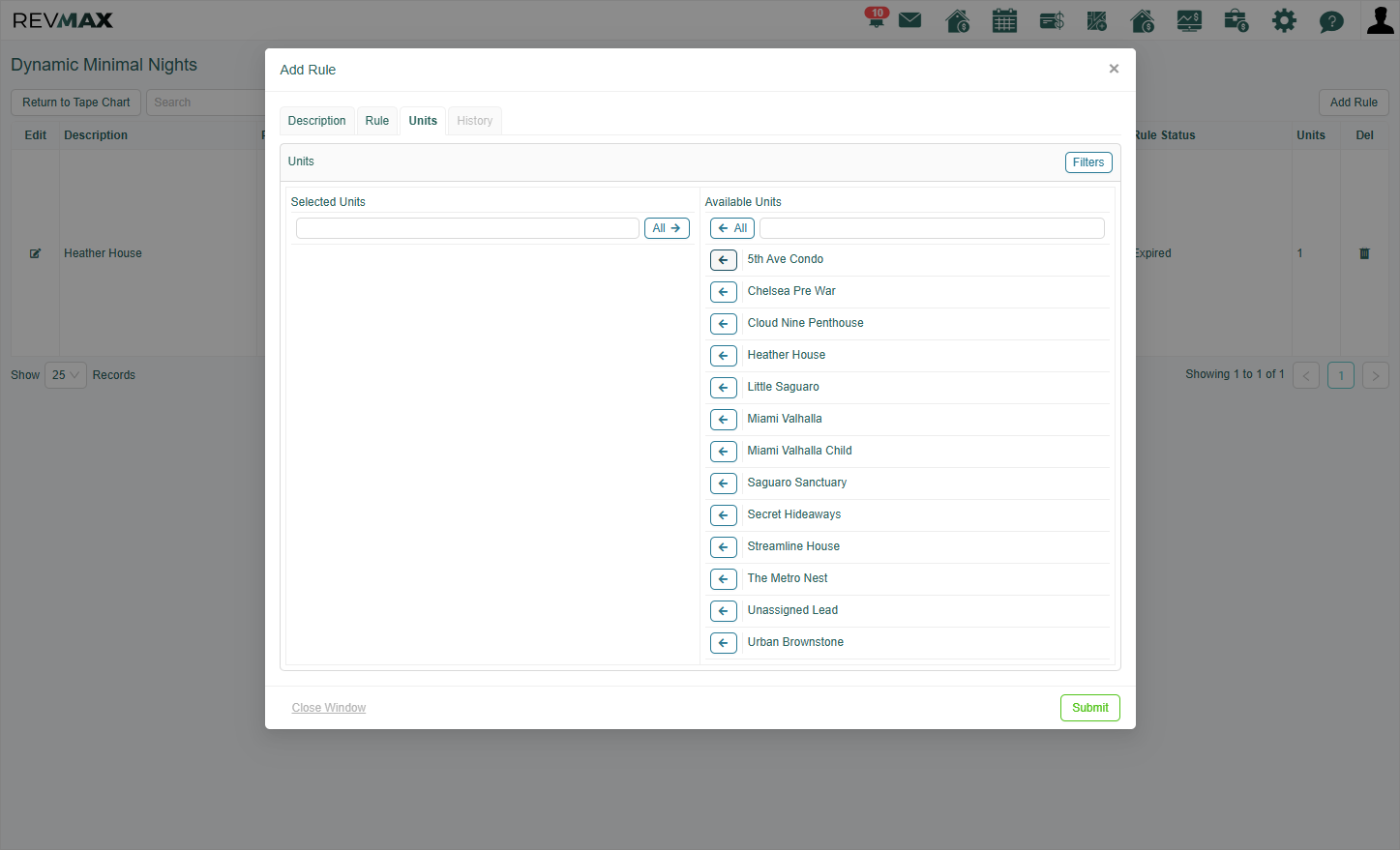Click the Add Rule button on the background page
This screenshot has height=850, width=1400.
(1354, 103)
